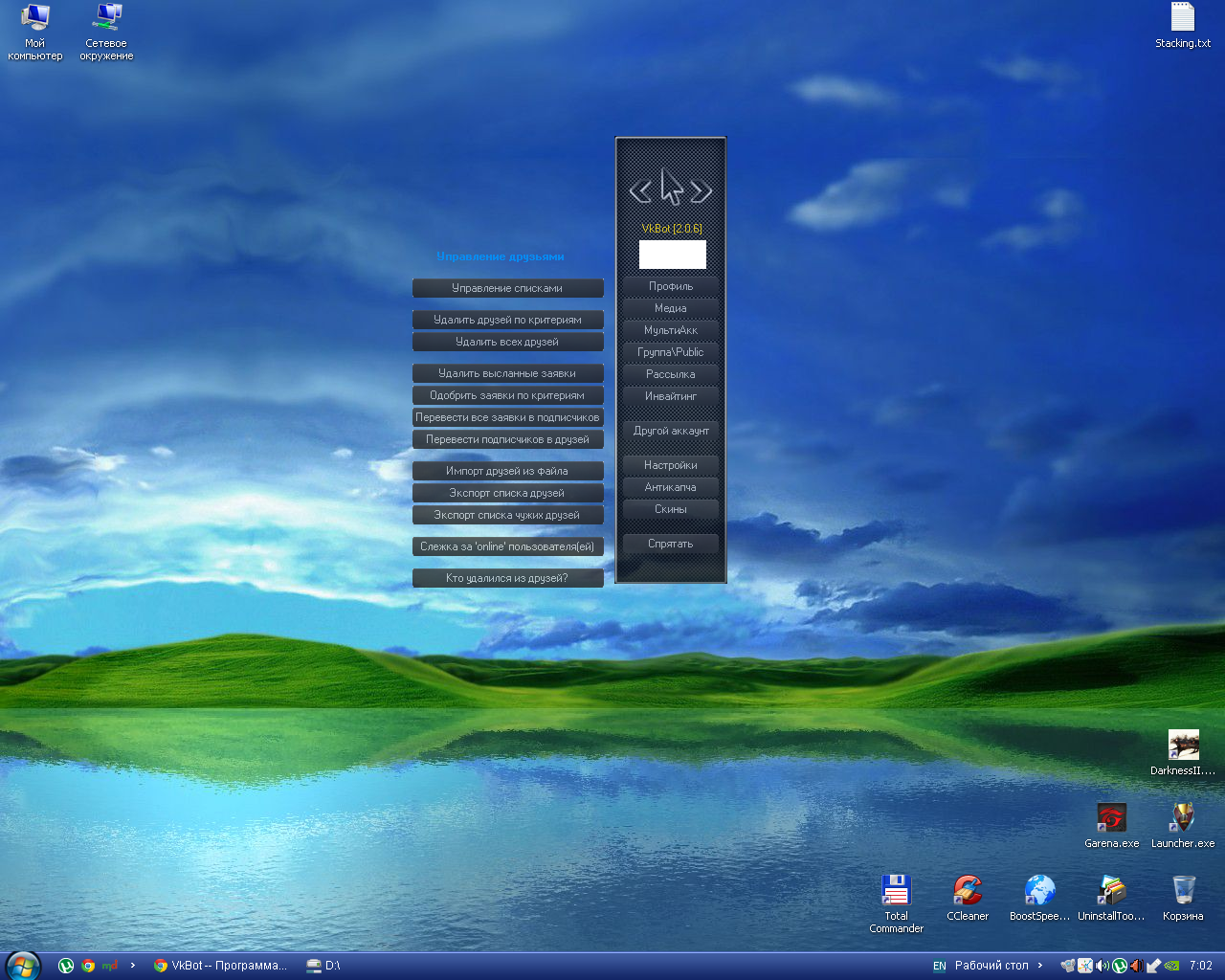Click the Garena.exe desktop icon
The image size is (1225, 980).
click(x=1111, y=818)
